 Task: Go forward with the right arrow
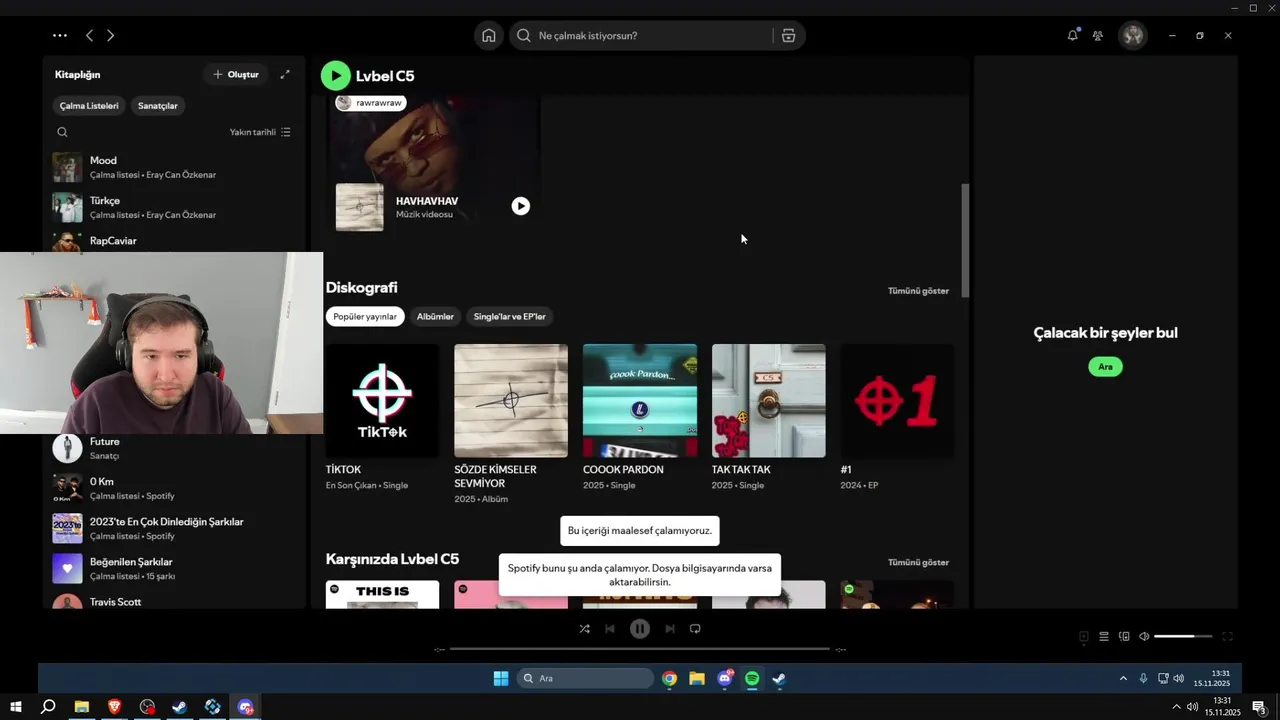pos(110,35)
